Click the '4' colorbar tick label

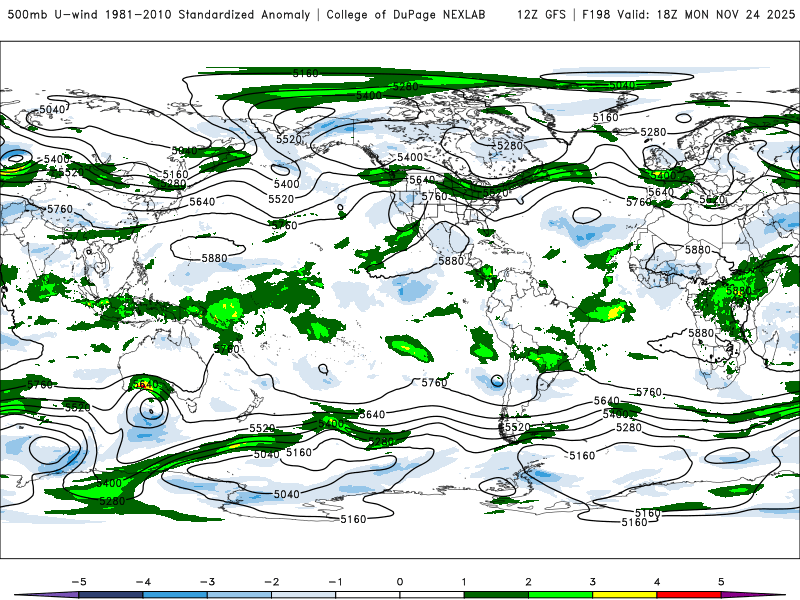click(x=657, y=582)
